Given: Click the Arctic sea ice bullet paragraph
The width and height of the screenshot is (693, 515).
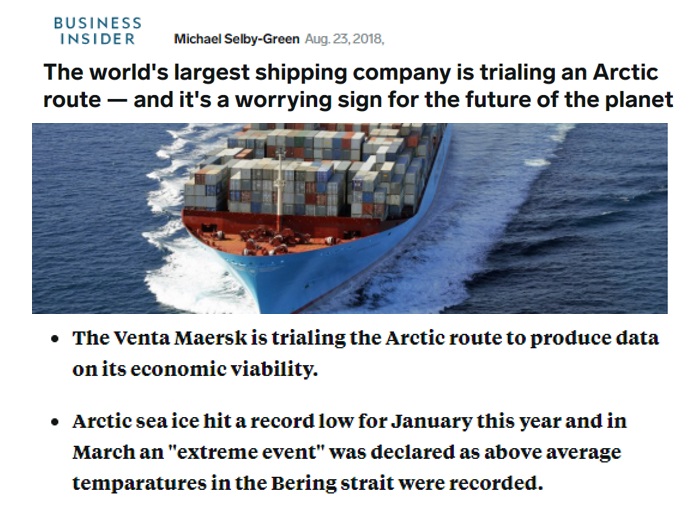Looking at the screenshot, I should (x=349, y=452).
